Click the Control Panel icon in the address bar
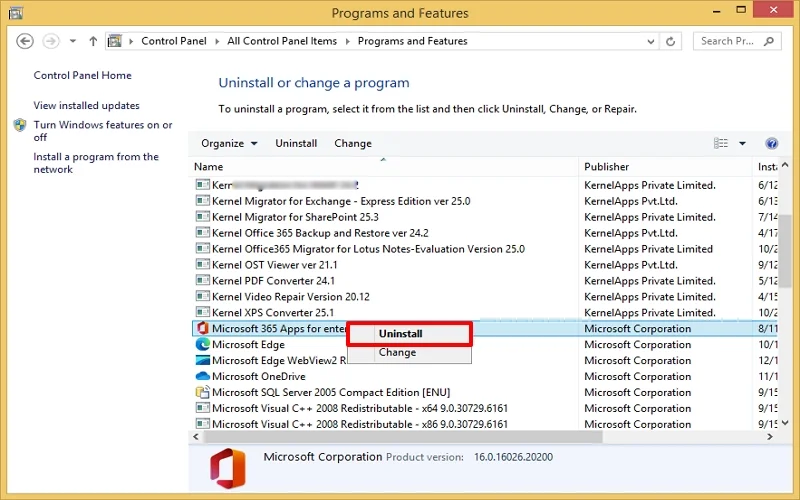Screen dimensions: 800x500 pyautogui.click(x=115, y=41)
